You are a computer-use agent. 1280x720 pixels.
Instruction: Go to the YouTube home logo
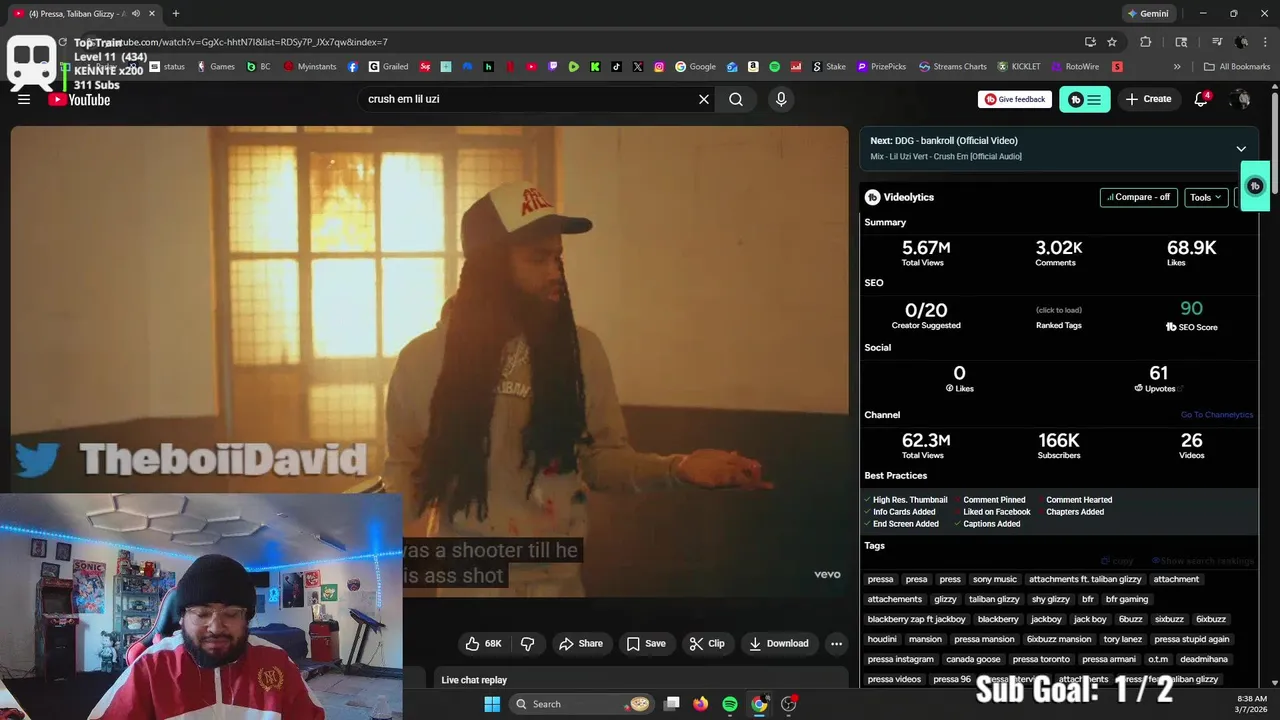tap(79, 99)
